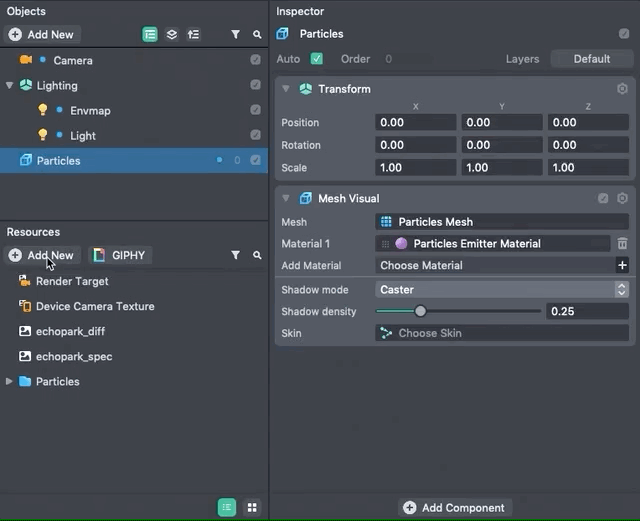Image resolution: width=640 pixels, height=521 pixels.
Task: Click the Position X field
Action: pos(416,122)
